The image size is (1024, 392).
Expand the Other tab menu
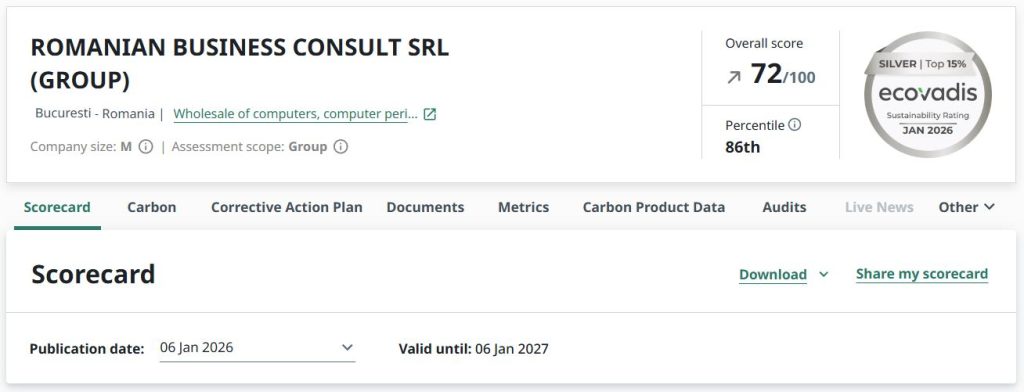pos(967,207)
